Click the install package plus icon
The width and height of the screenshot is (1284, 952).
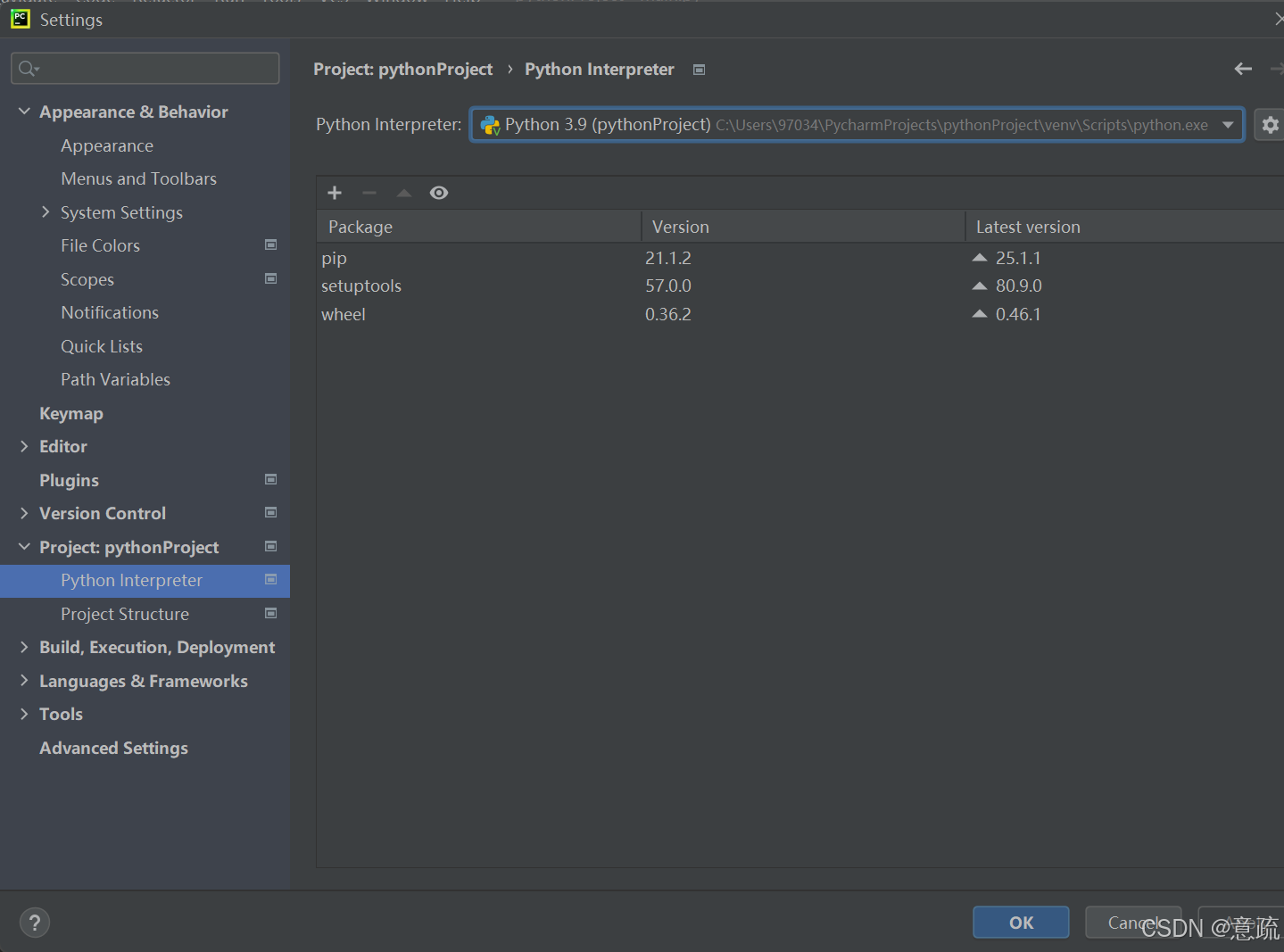click(x=335, y=193)
